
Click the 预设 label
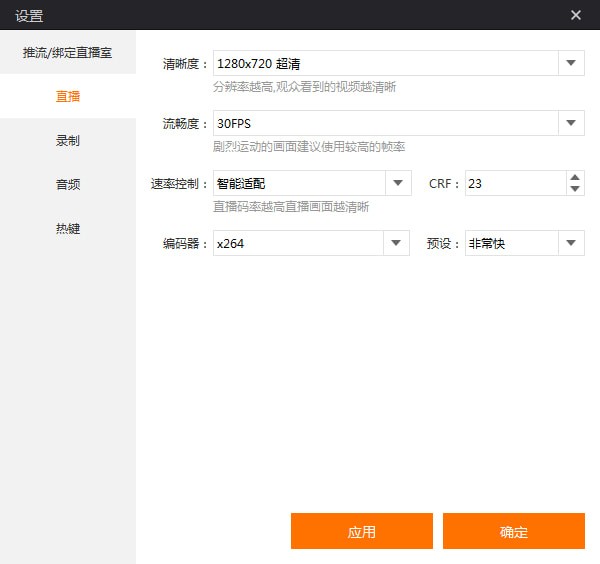click(x=443, y=244)
